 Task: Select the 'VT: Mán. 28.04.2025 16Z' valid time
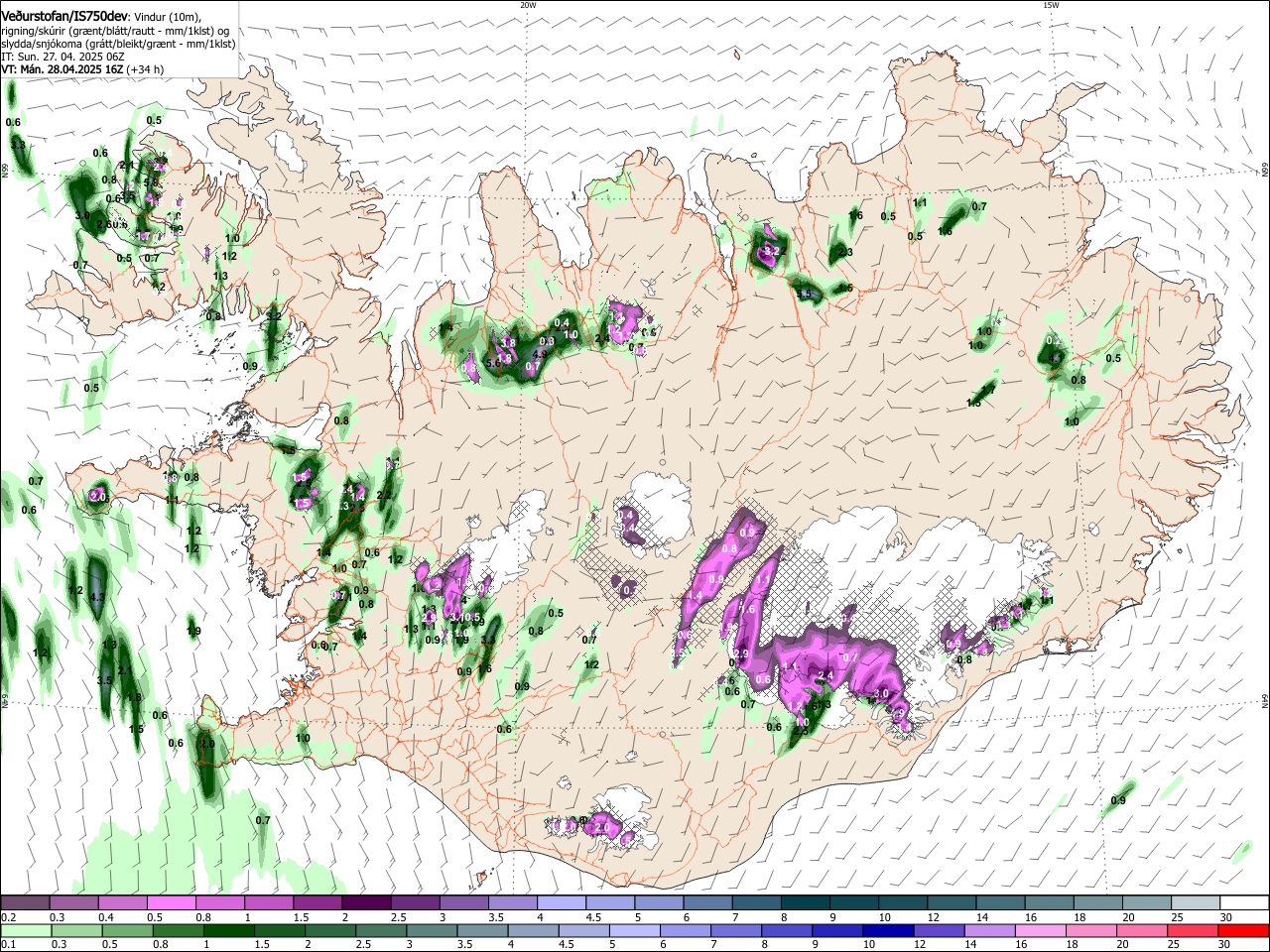63,69
